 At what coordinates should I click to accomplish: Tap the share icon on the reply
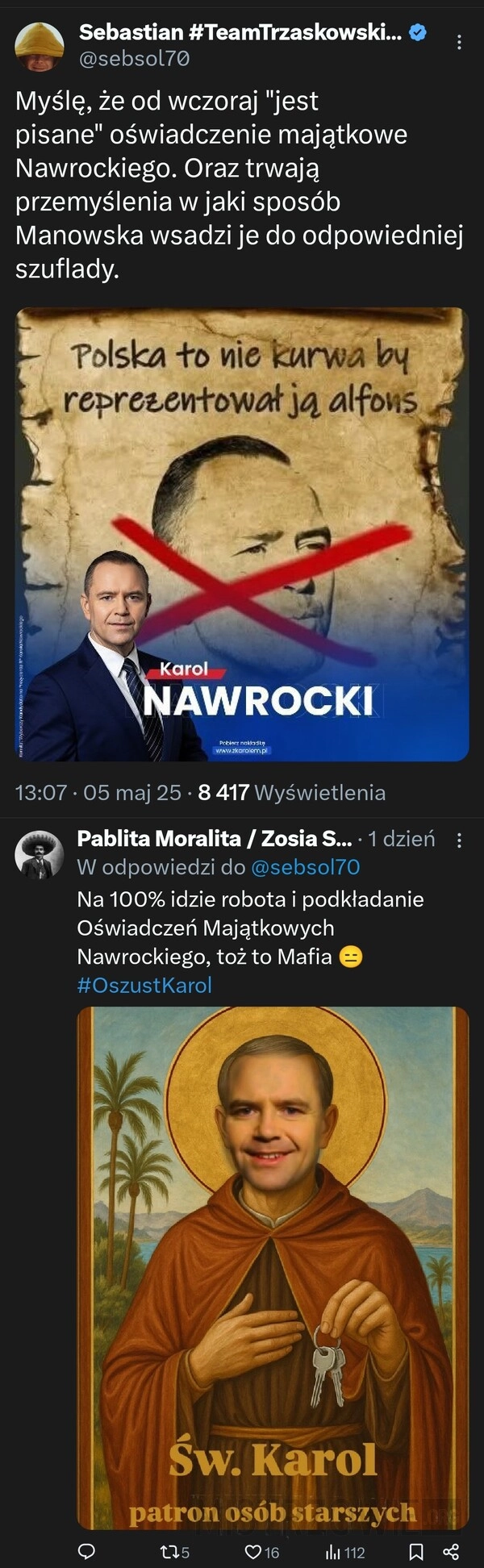click(451, 1551)
